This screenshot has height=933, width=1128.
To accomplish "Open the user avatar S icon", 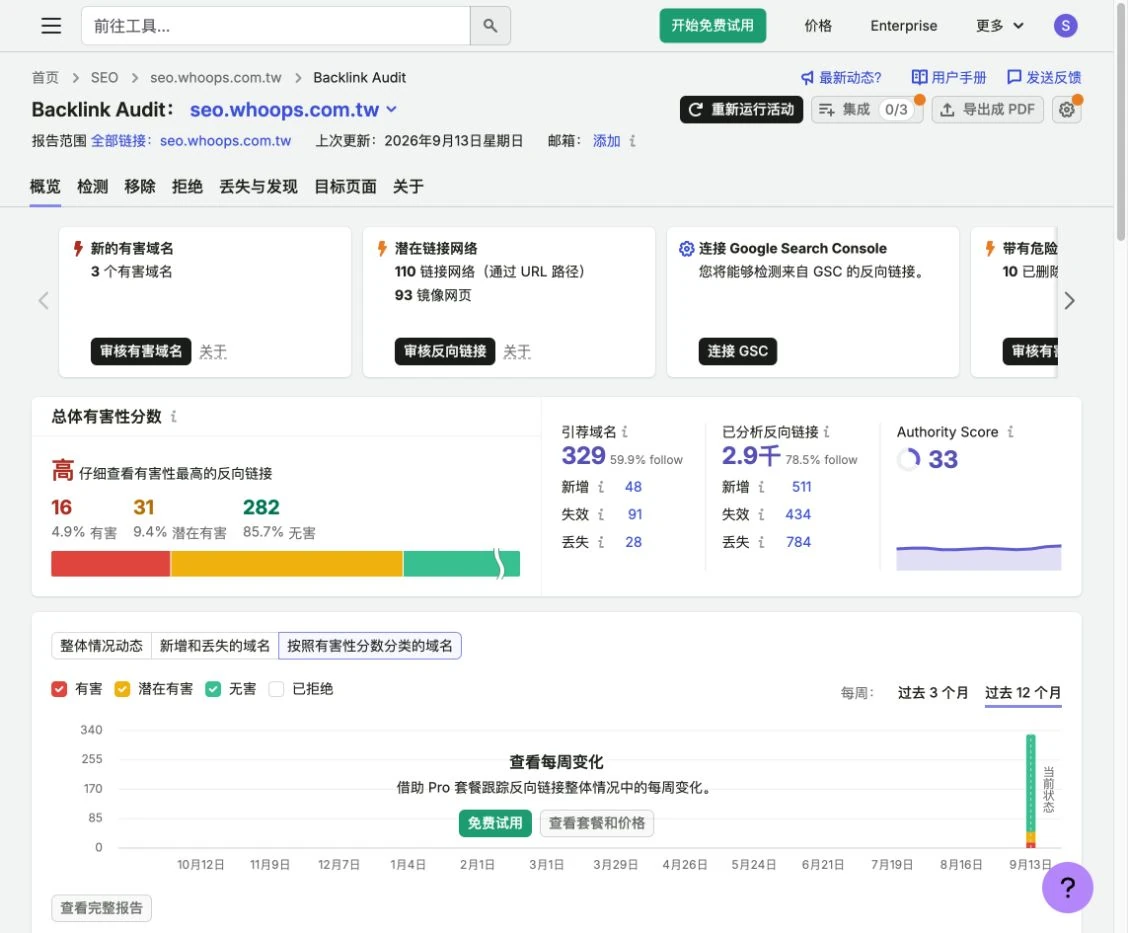I will click(x=1065, y=26).
